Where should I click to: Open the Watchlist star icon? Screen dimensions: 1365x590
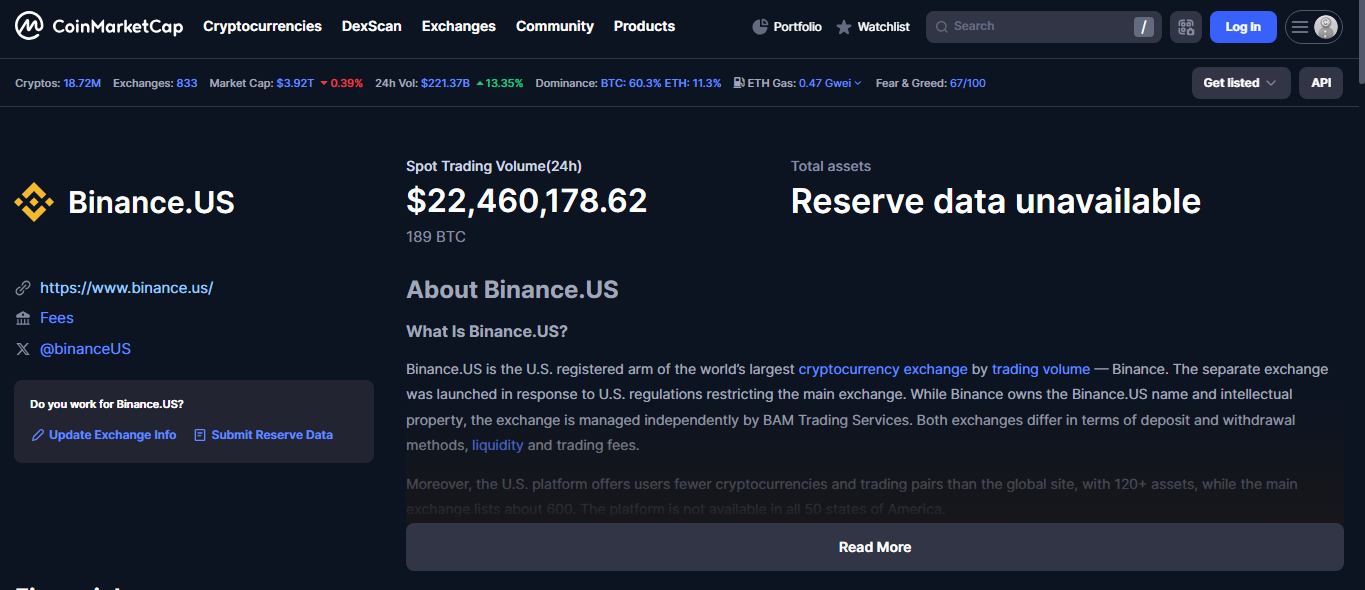(x=844, y=27)
